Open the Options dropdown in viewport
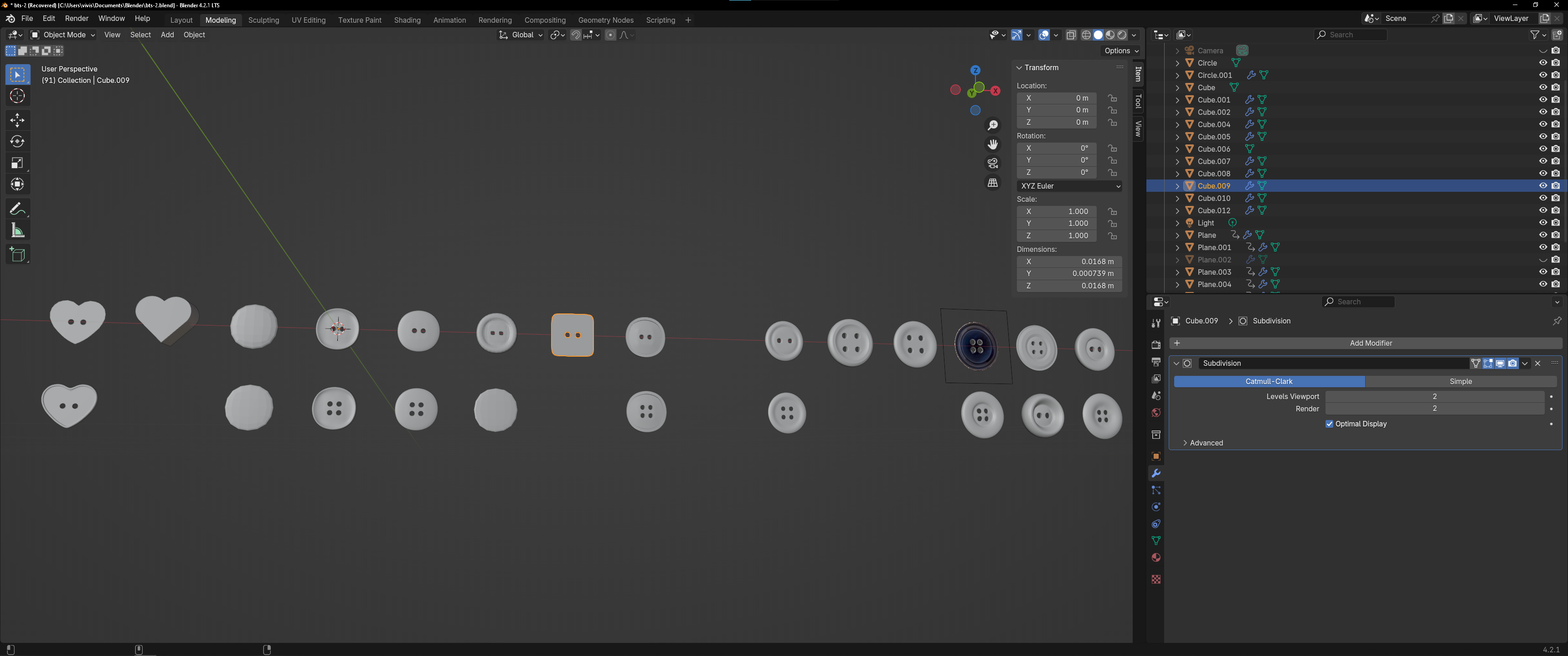 coord(1121,51)
